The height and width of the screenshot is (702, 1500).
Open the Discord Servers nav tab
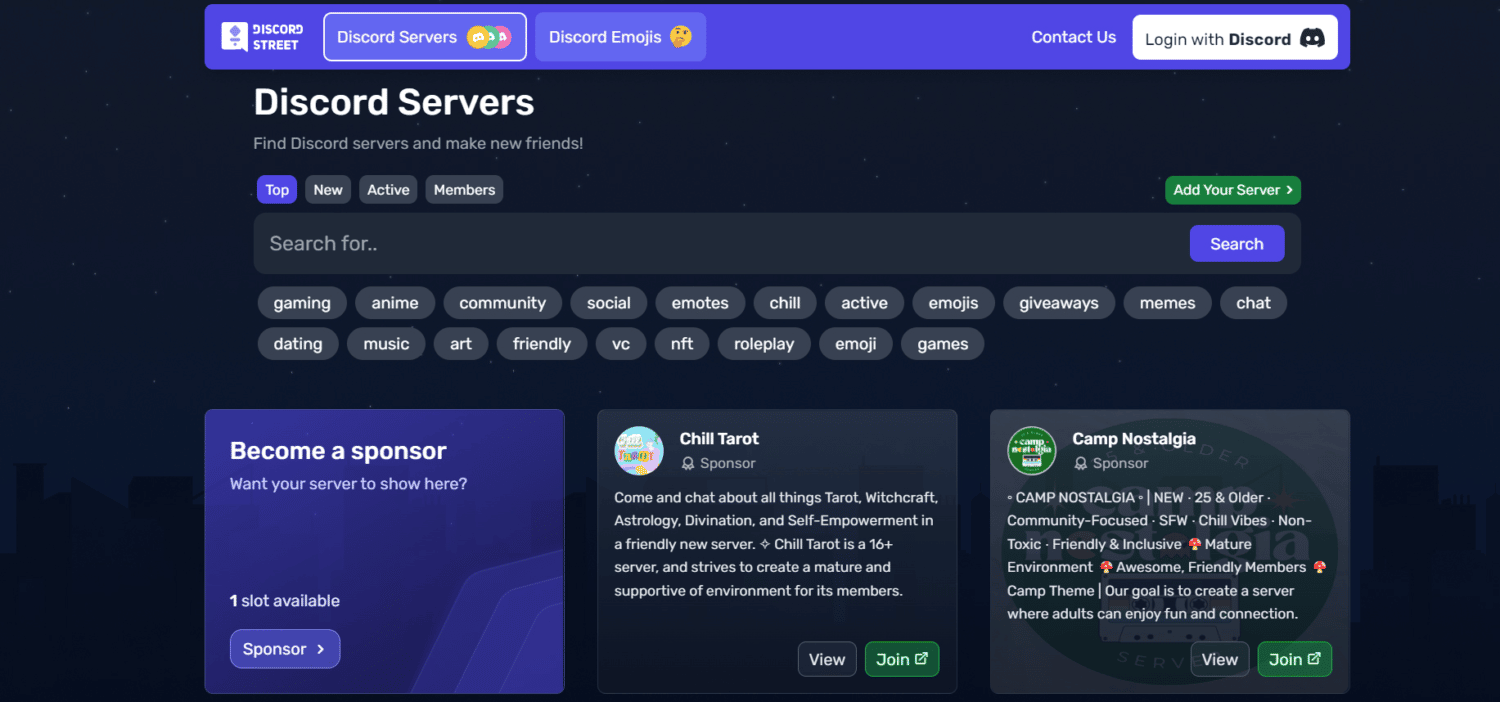[x=425, y=37]
